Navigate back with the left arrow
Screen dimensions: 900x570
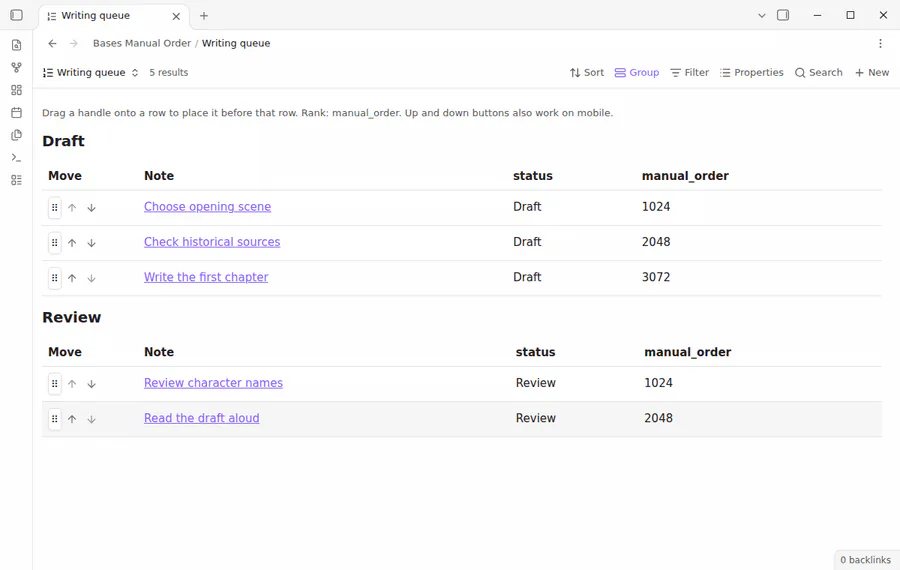coord(52,43)
